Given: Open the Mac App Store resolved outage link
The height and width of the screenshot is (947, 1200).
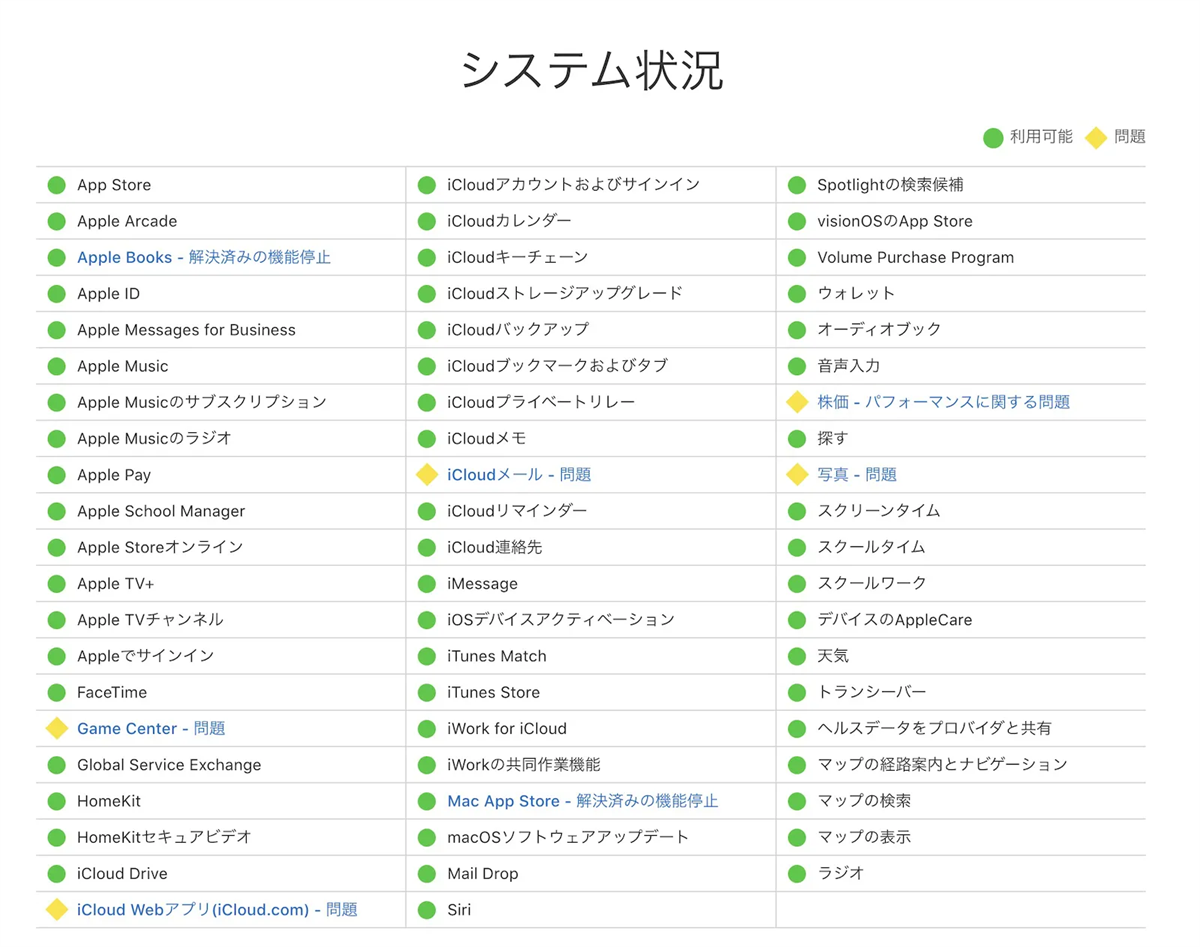Looking at the screenshot, I should pos(582,801).
